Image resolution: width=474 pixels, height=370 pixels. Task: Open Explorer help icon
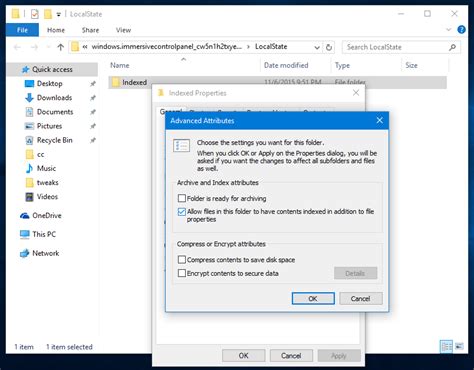tap(462, 30)
